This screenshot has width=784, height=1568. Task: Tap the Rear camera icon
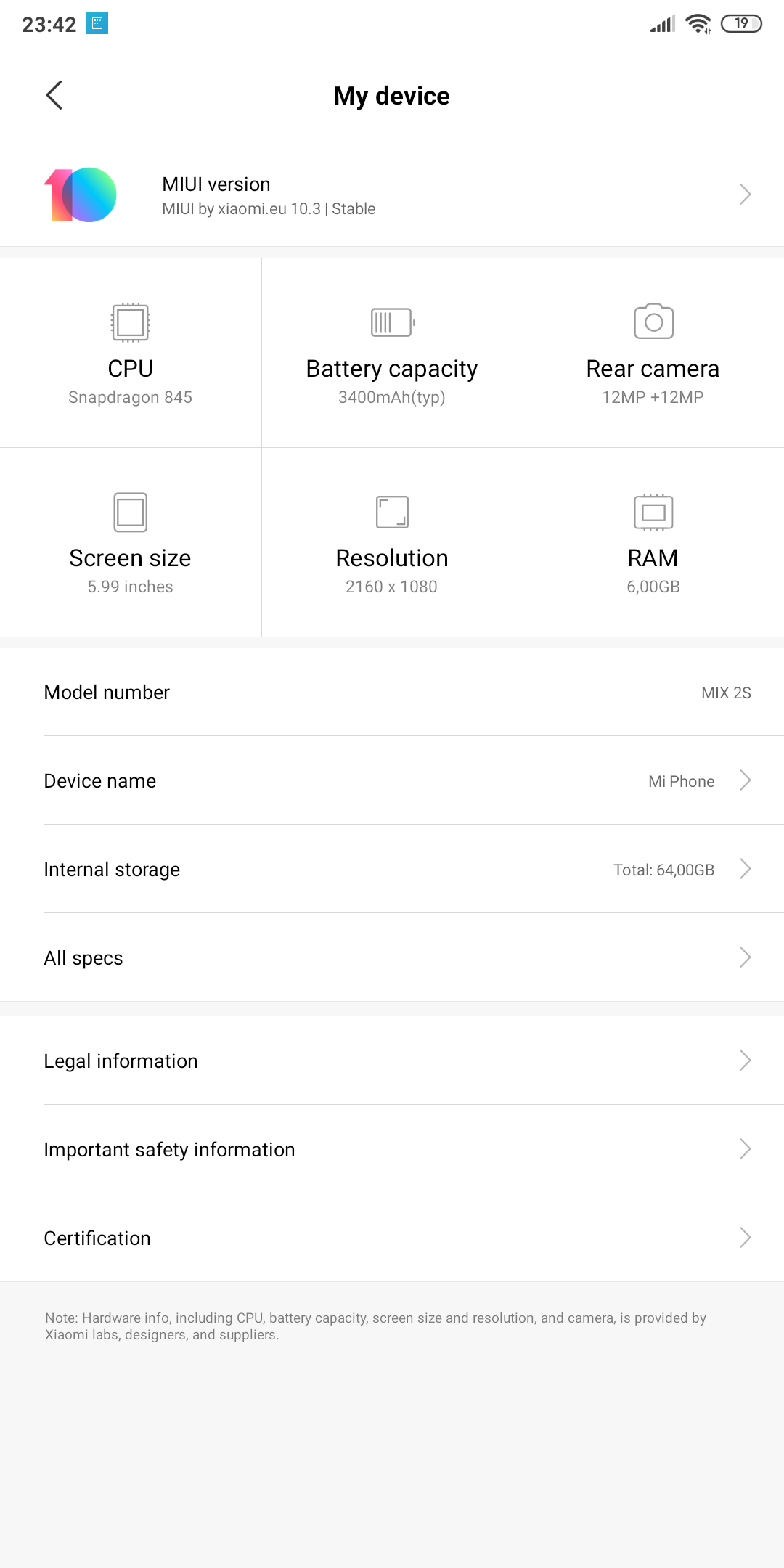click(x=653, y=321)
